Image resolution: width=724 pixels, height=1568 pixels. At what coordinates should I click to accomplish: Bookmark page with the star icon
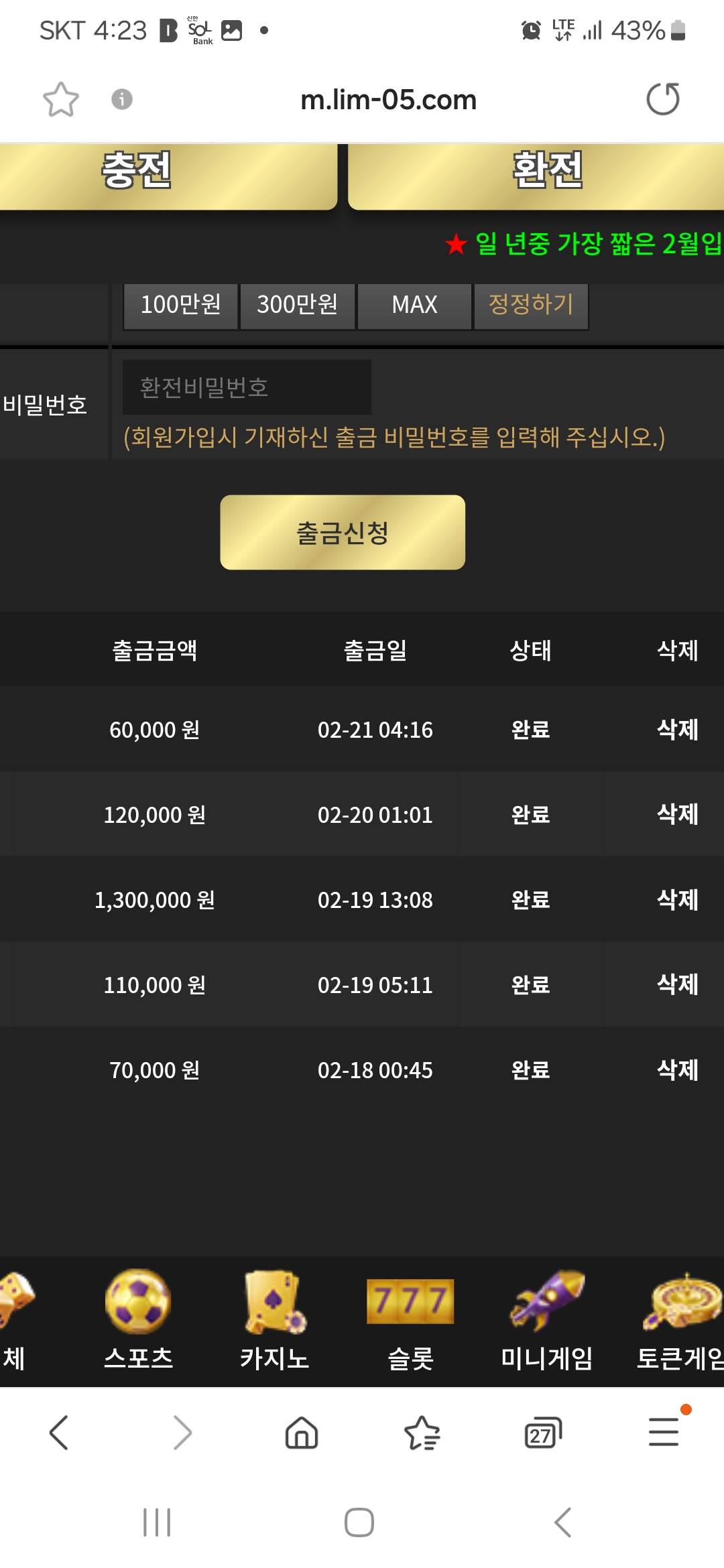pyautogui.click(x=61, y=100)
